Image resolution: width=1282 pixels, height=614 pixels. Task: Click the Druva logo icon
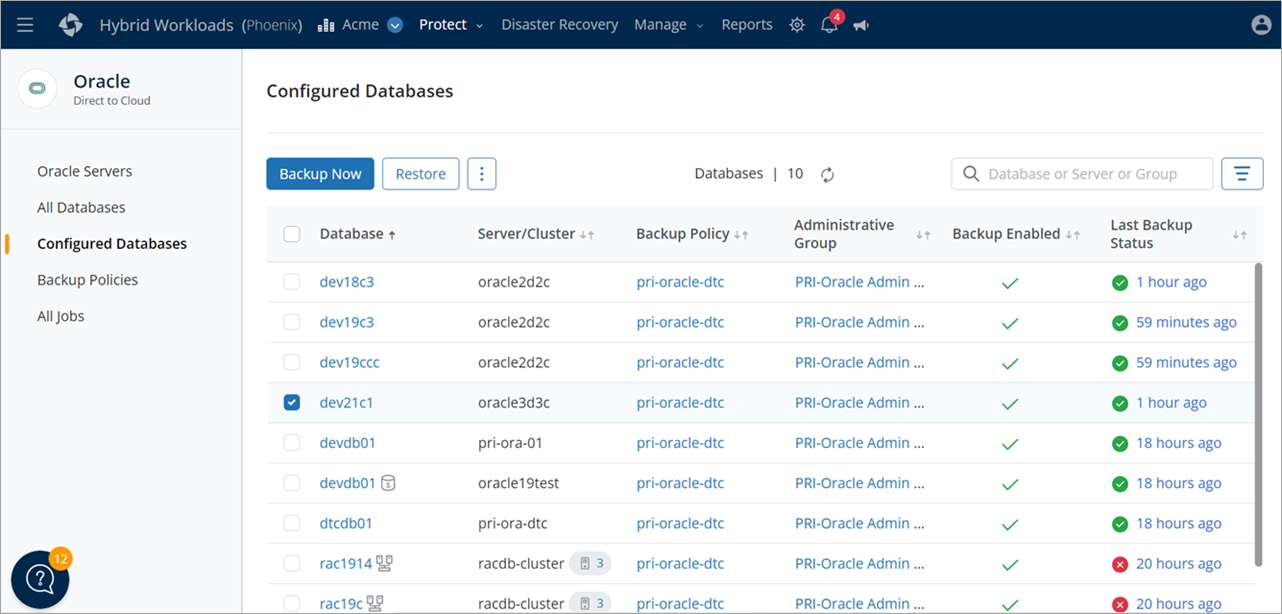pos(71,25)
